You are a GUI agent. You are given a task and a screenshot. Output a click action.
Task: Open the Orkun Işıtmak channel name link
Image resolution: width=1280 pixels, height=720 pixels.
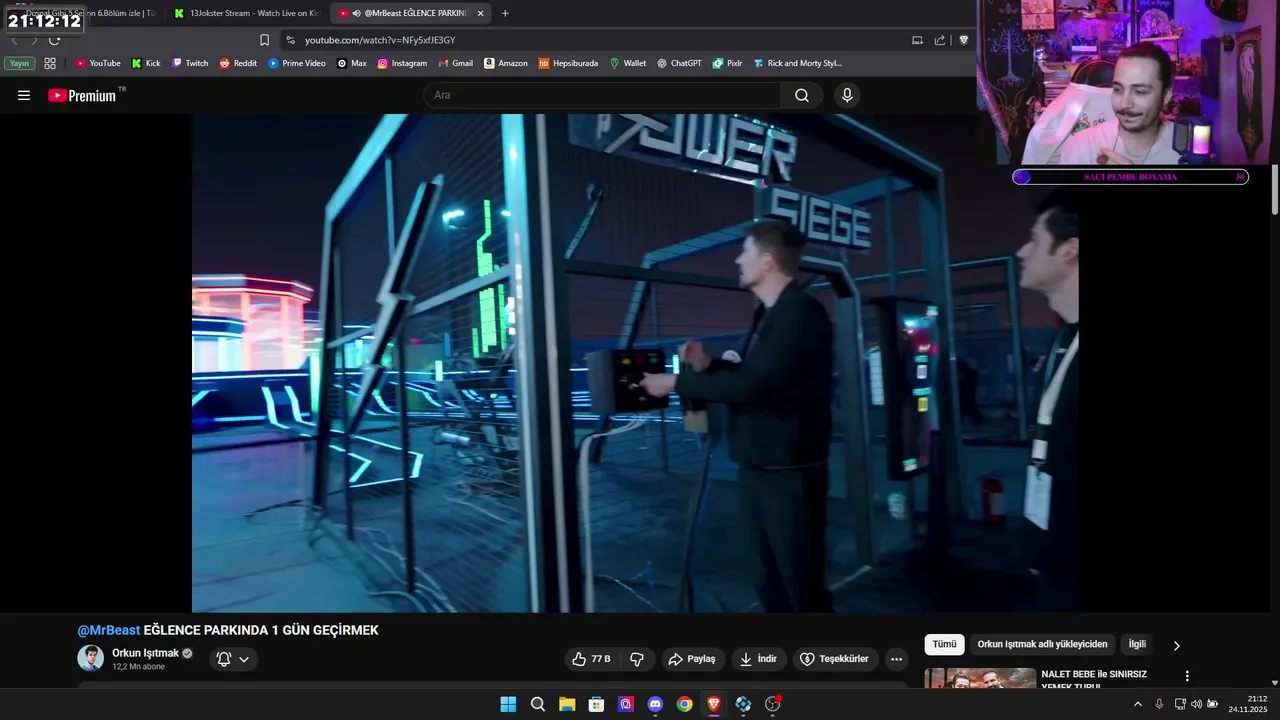[145, 653]
